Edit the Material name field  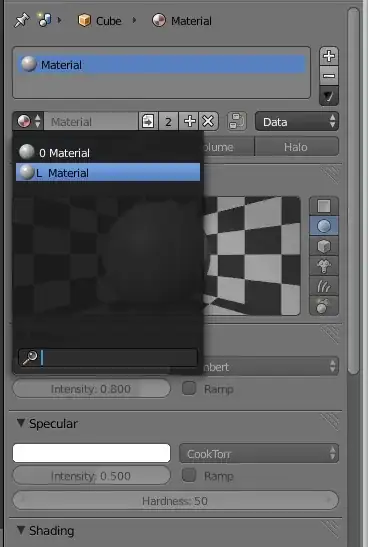[91, 121]
